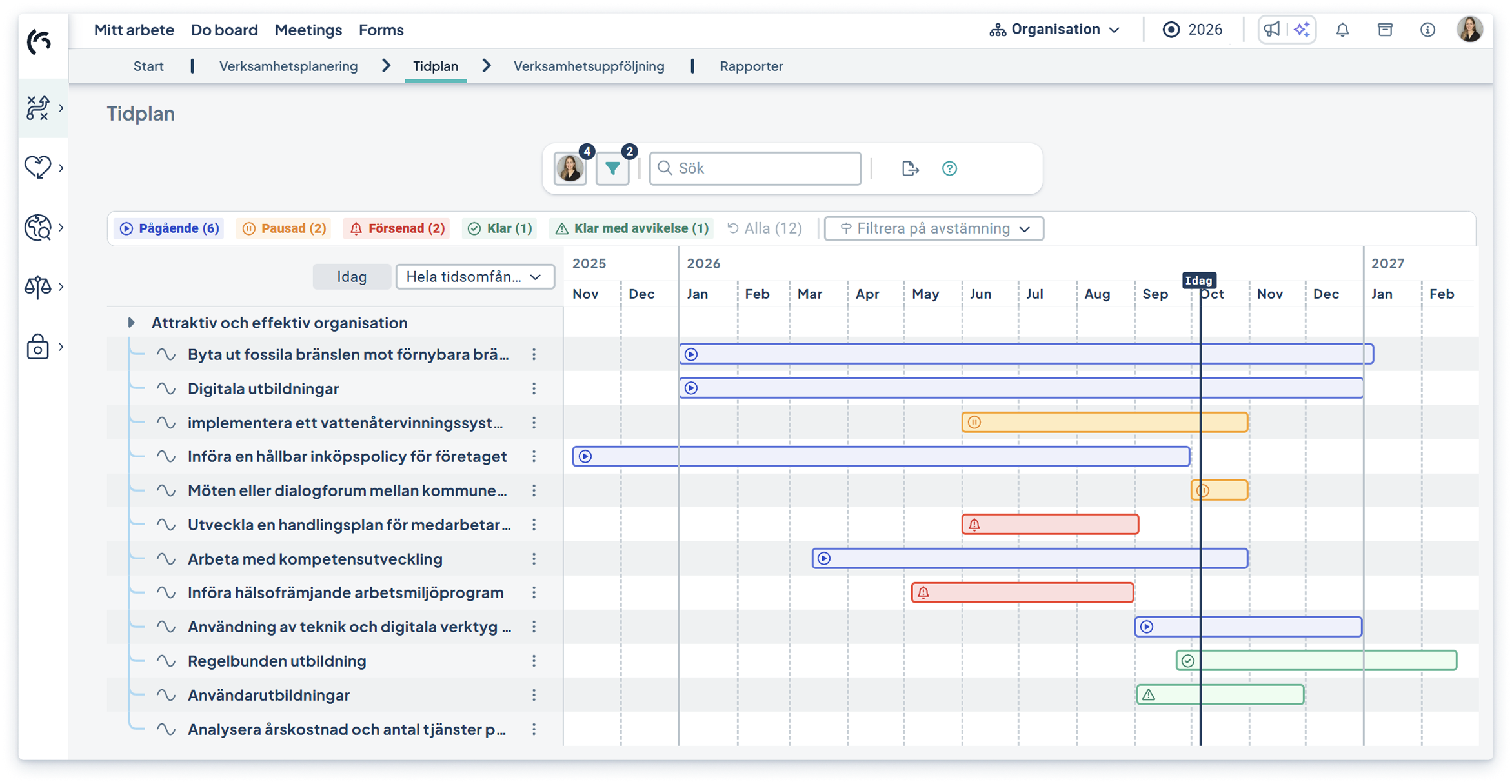The height and width of the screenshot is (784, 1512).
Task: Open the user filter avatar with badge 4
Action: point(570,168)
